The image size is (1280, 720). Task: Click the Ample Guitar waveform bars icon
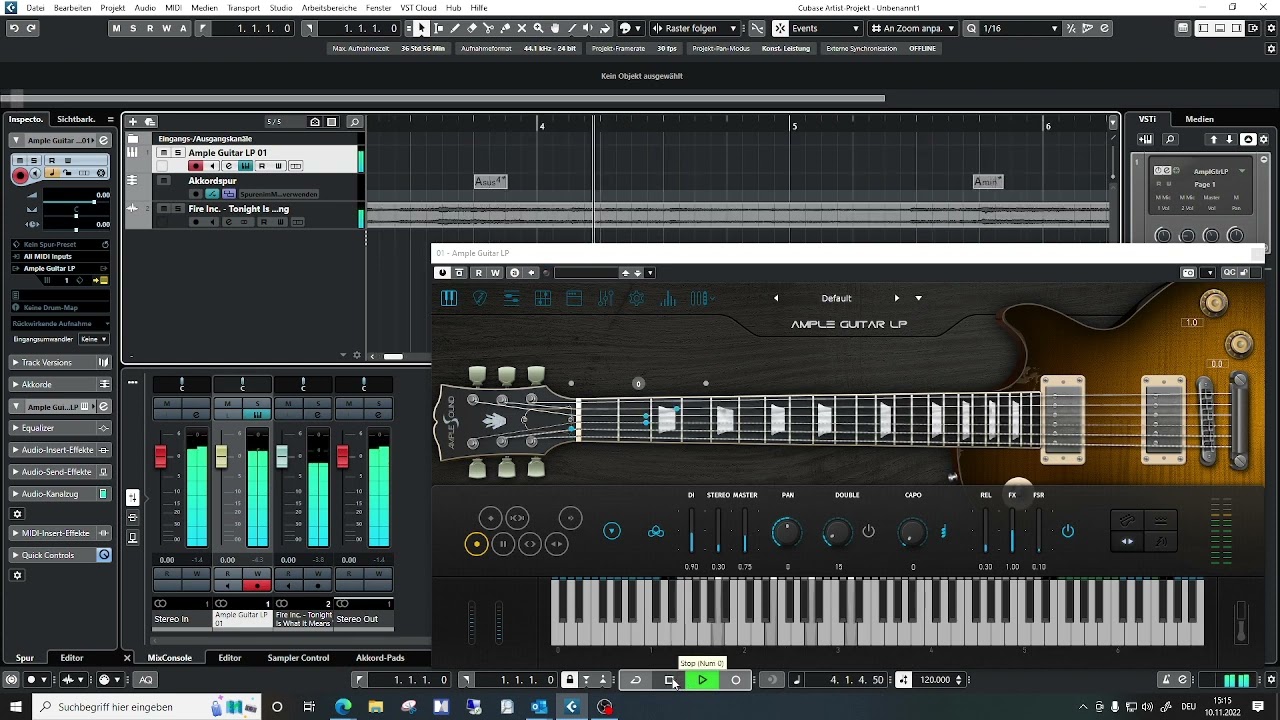point(669,298)
